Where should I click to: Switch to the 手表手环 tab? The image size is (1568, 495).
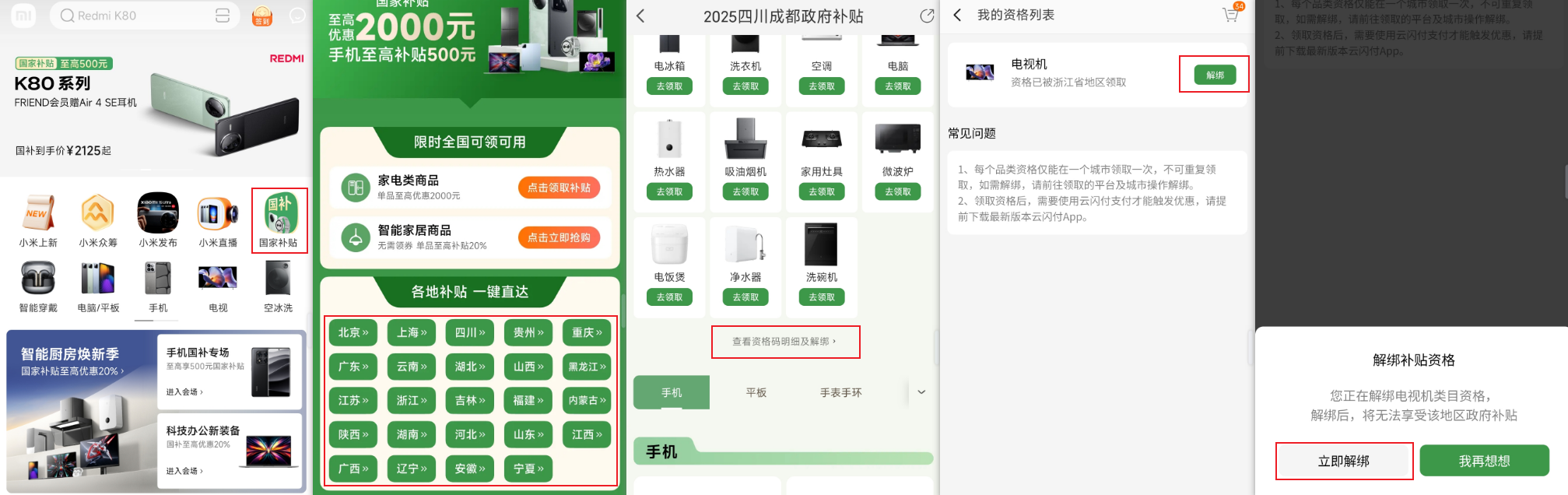(840, 392)
